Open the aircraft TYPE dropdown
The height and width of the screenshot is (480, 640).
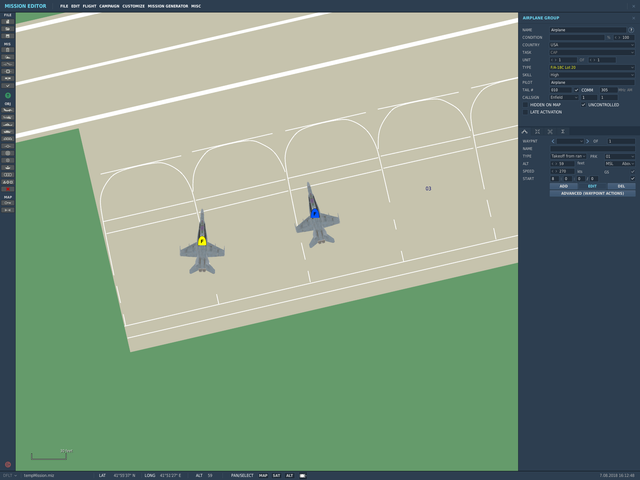click(592, 67)
